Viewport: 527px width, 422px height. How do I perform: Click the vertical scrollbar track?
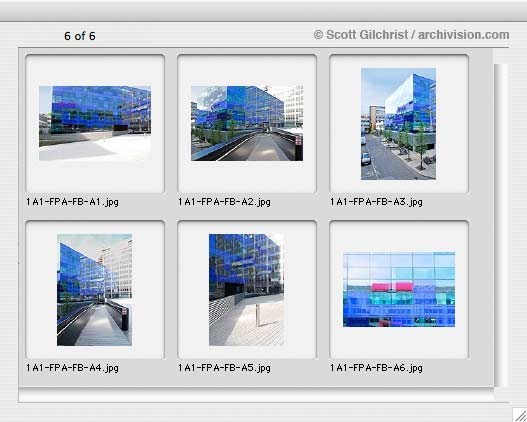501,225
